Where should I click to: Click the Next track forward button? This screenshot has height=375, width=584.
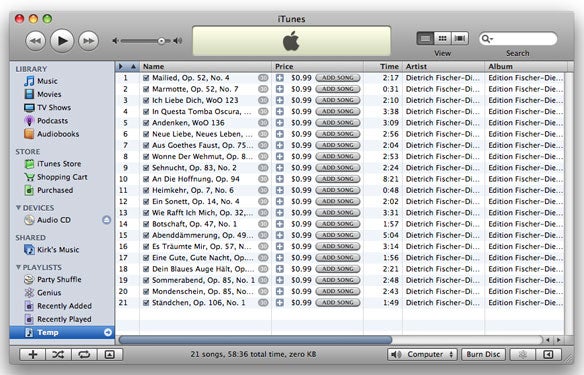(x=89, y=41)
